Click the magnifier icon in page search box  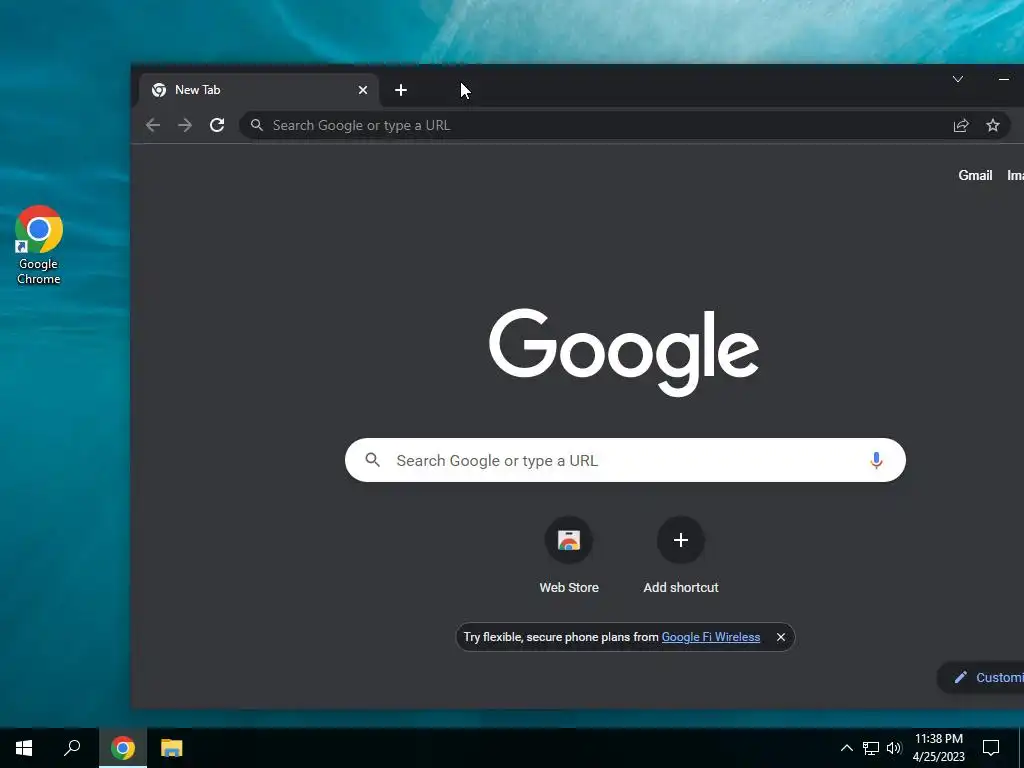[372, 460]
